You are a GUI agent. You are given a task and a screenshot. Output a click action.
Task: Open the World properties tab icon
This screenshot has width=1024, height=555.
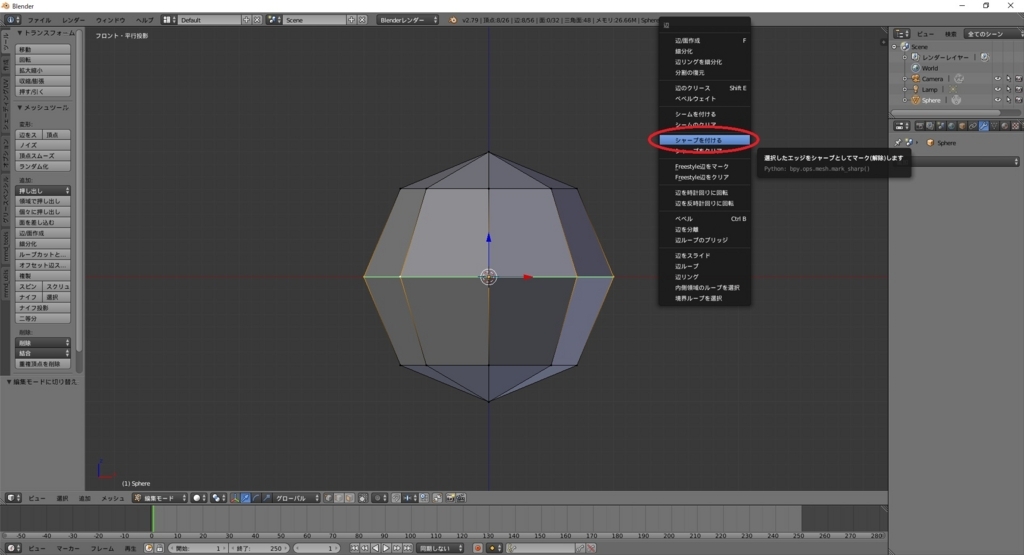[x=952, y=126]
